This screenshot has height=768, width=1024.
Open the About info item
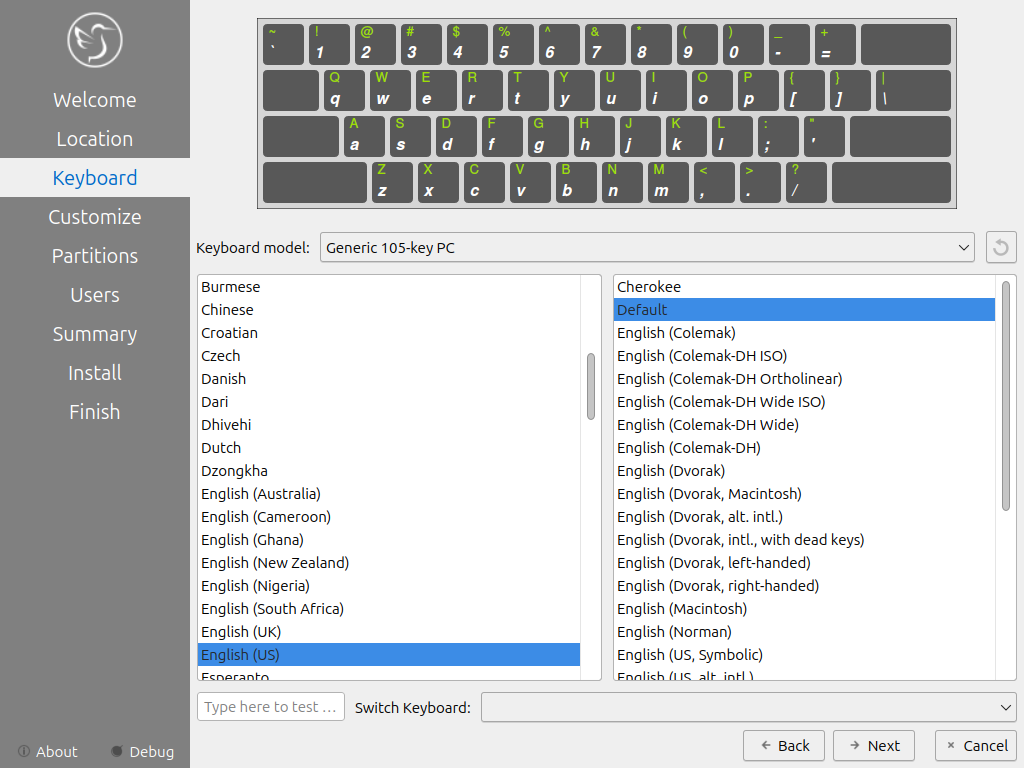pyautogui.click(x=48, y=751)
